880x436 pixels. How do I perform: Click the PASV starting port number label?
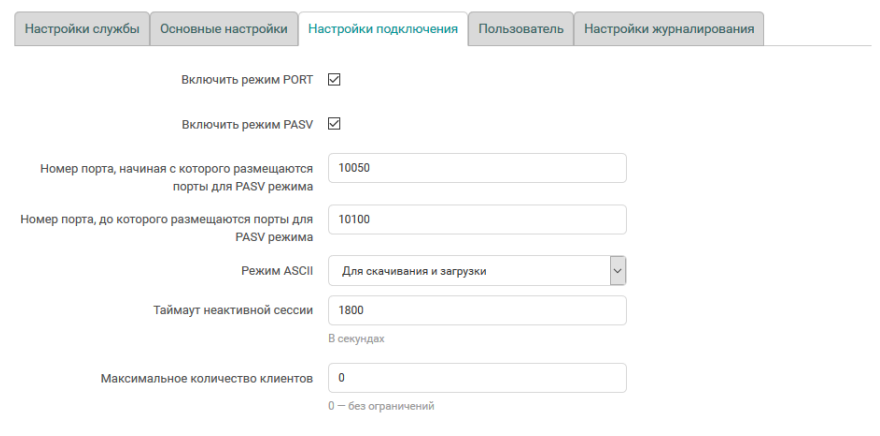point(177,177)
